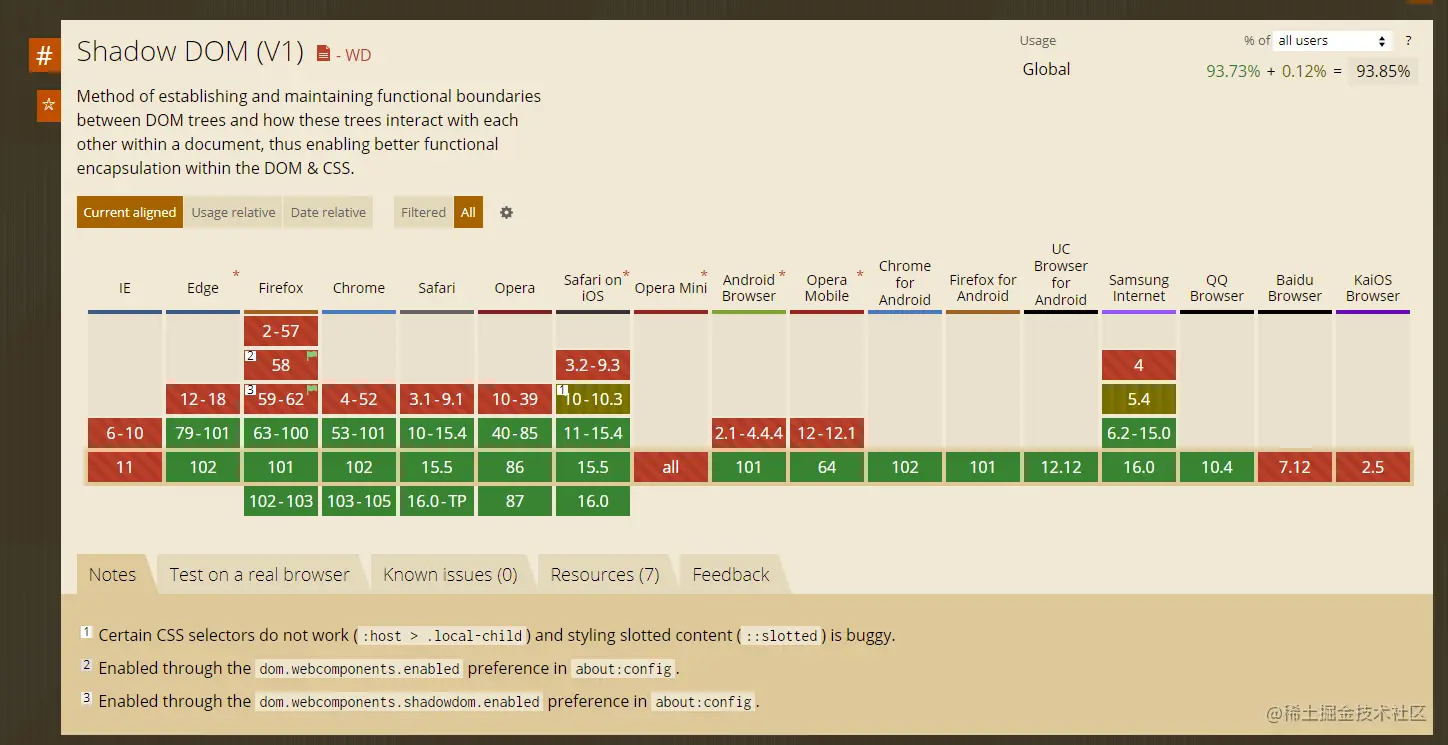This screenshot has height=745, width=1448.
Task: Star this feature with the star icon
Action: point(48,105)
